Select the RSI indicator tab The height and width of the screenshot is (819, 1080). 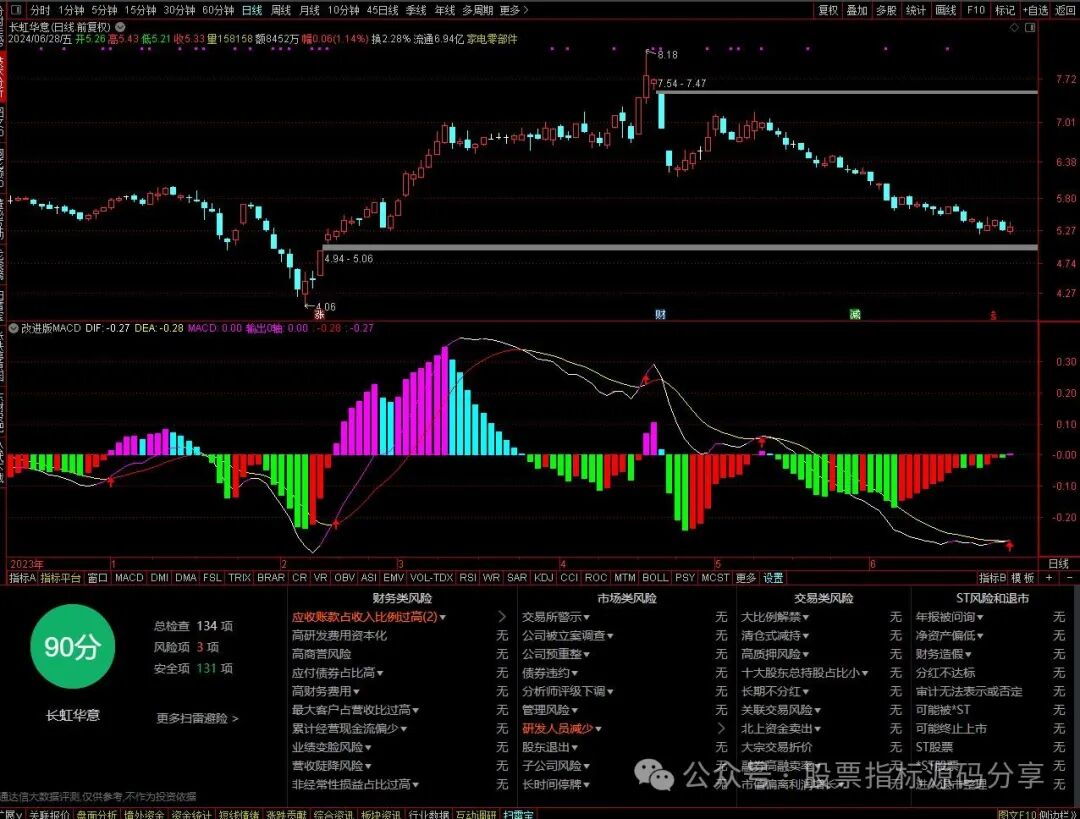point(468,577)
